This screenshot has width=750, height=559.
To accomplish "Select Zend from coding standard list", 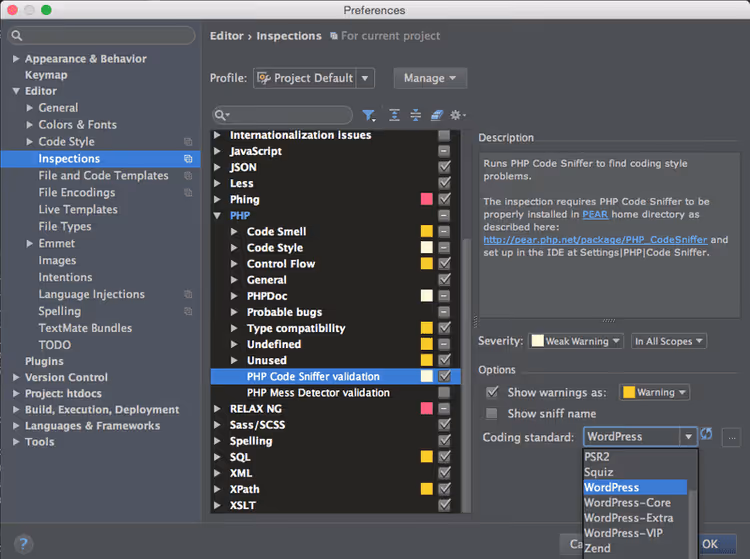I will pos(635,548).
